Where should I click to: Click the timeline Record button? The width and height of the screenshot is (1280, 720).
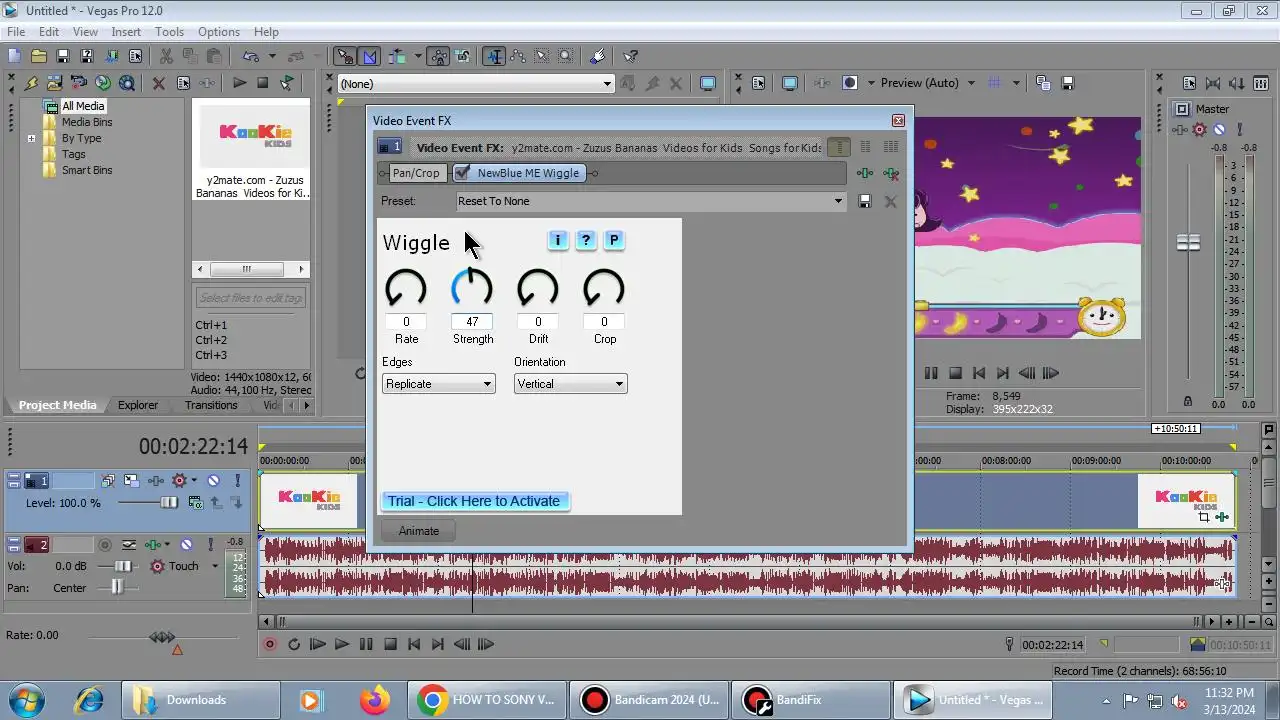269,644
